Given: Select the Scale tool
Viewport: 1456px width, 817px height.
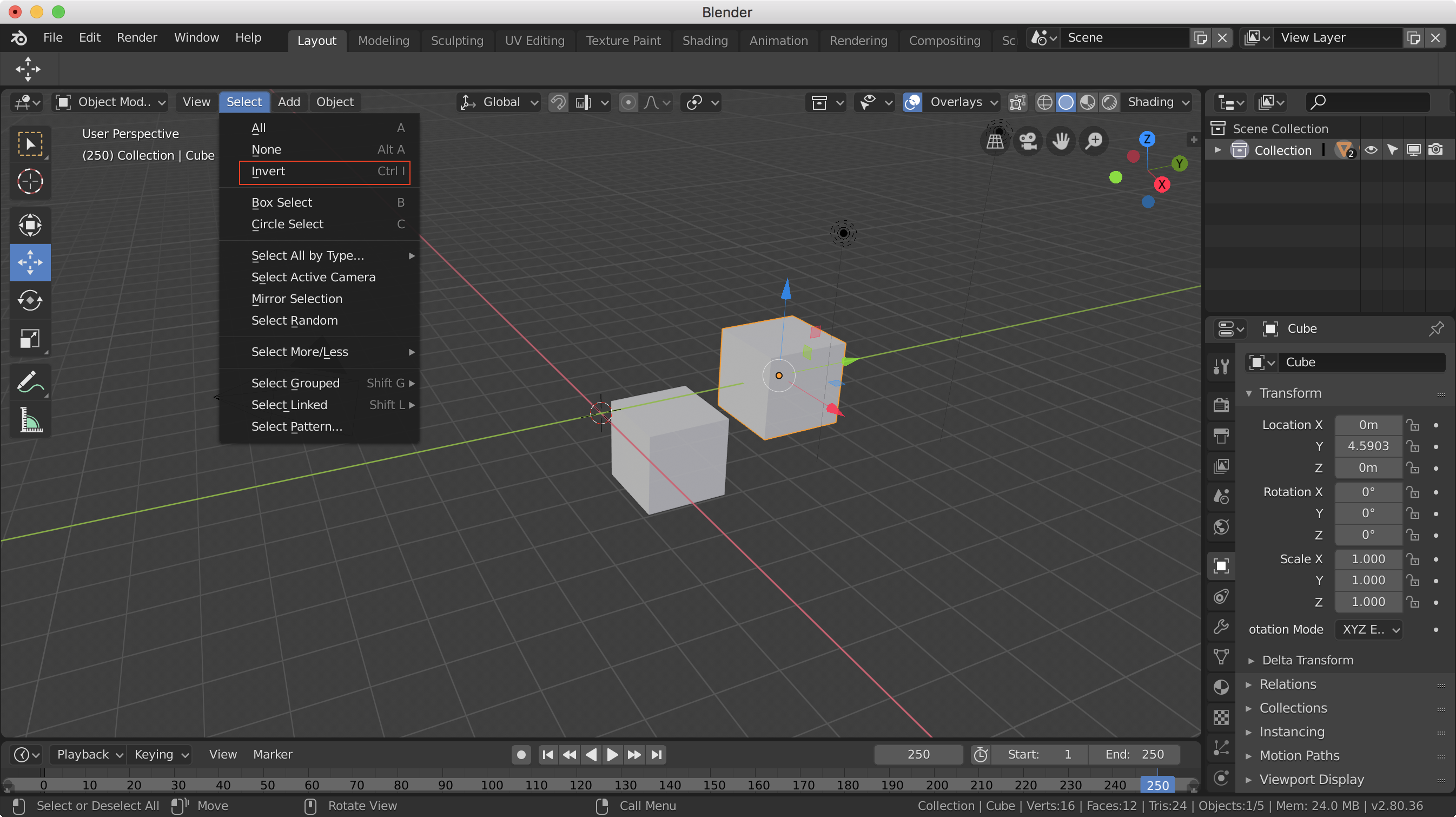Looking at the screenshot, I should coord(30,339).
